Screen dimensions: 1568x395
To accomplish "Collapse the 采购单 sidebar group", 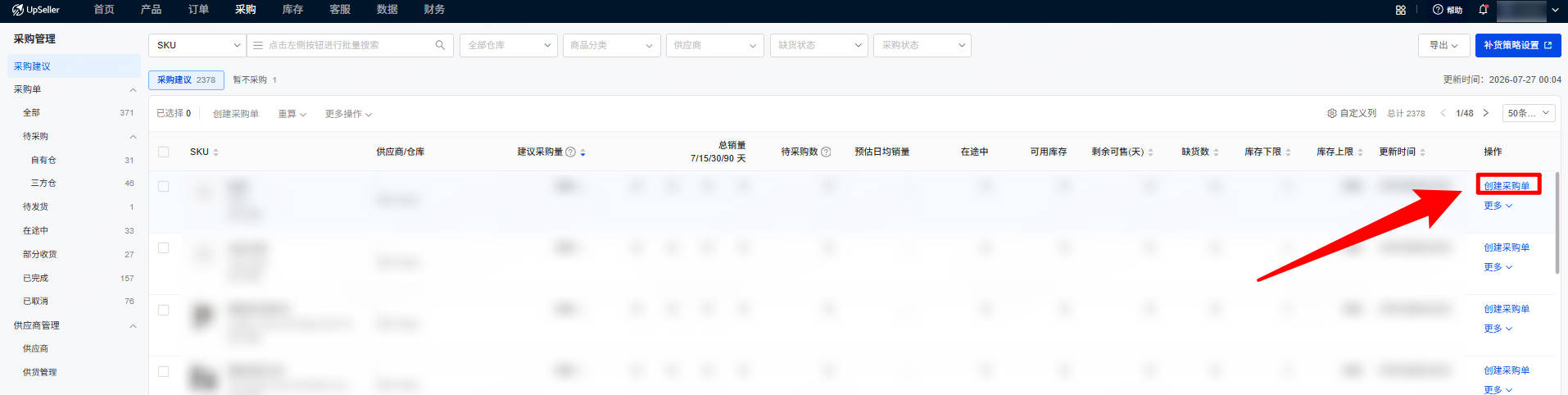I will pyautogui.click(x=133, y=89).
